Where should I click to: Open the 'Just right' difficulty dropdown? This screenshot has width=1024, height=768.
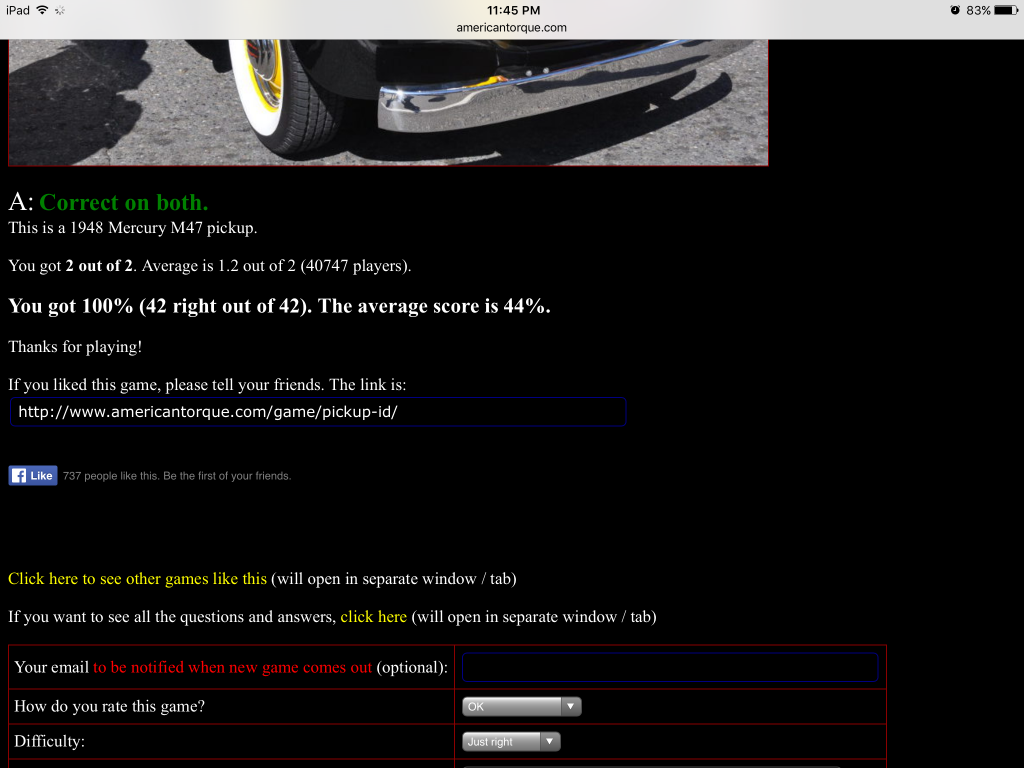tap(511, 742)
